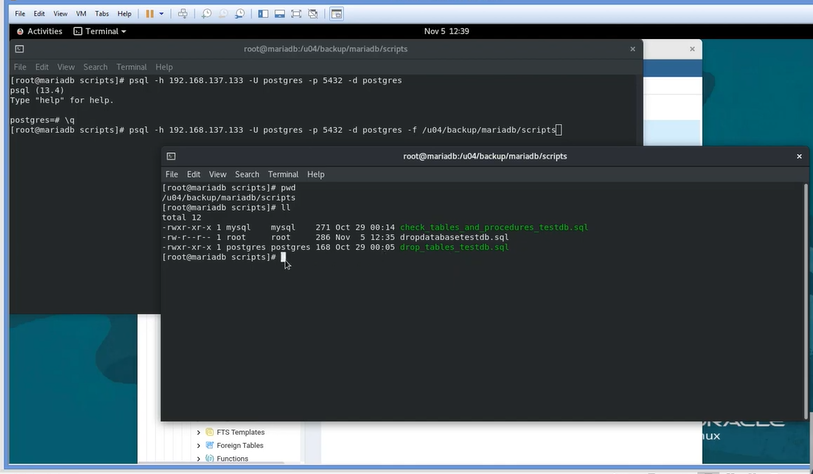
Task: Click dropdatabasetestdb.sql filename in listing
Action: pos(454,237)
